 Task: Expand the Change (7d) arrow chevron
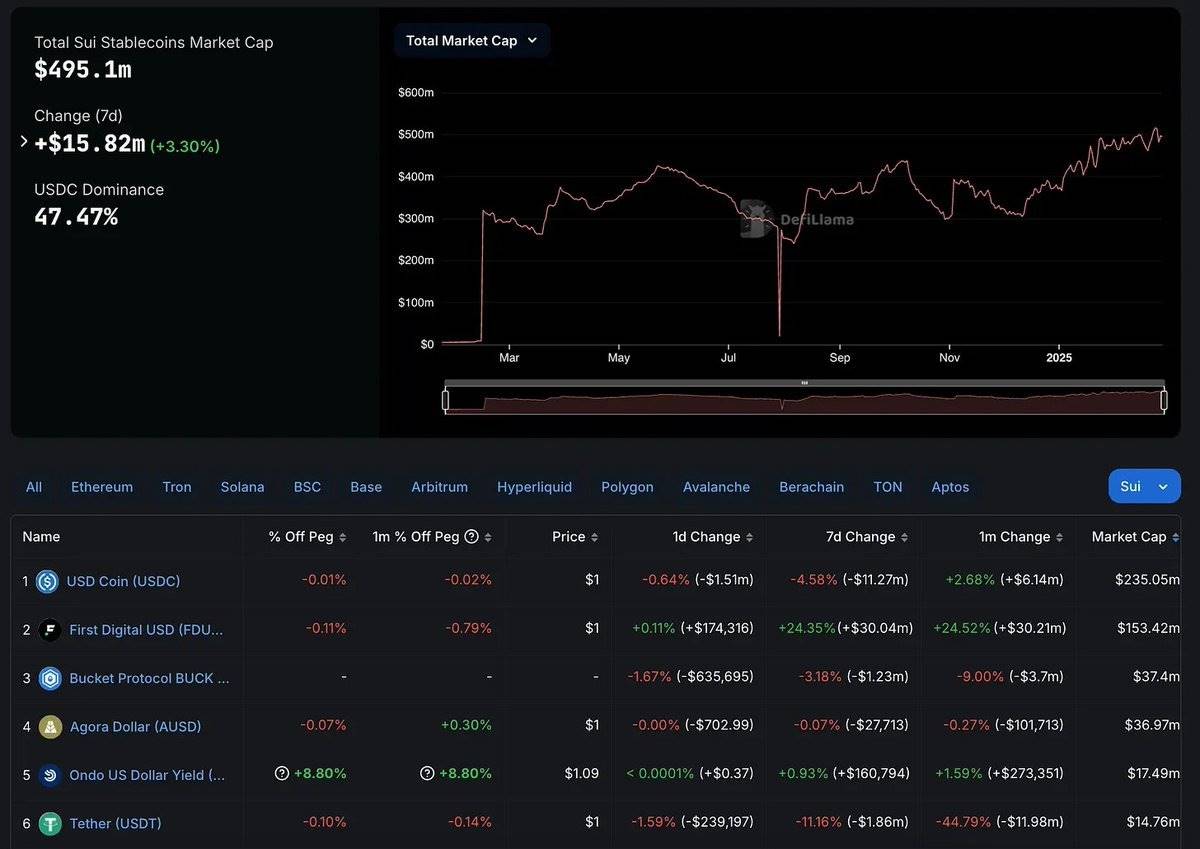24,142
